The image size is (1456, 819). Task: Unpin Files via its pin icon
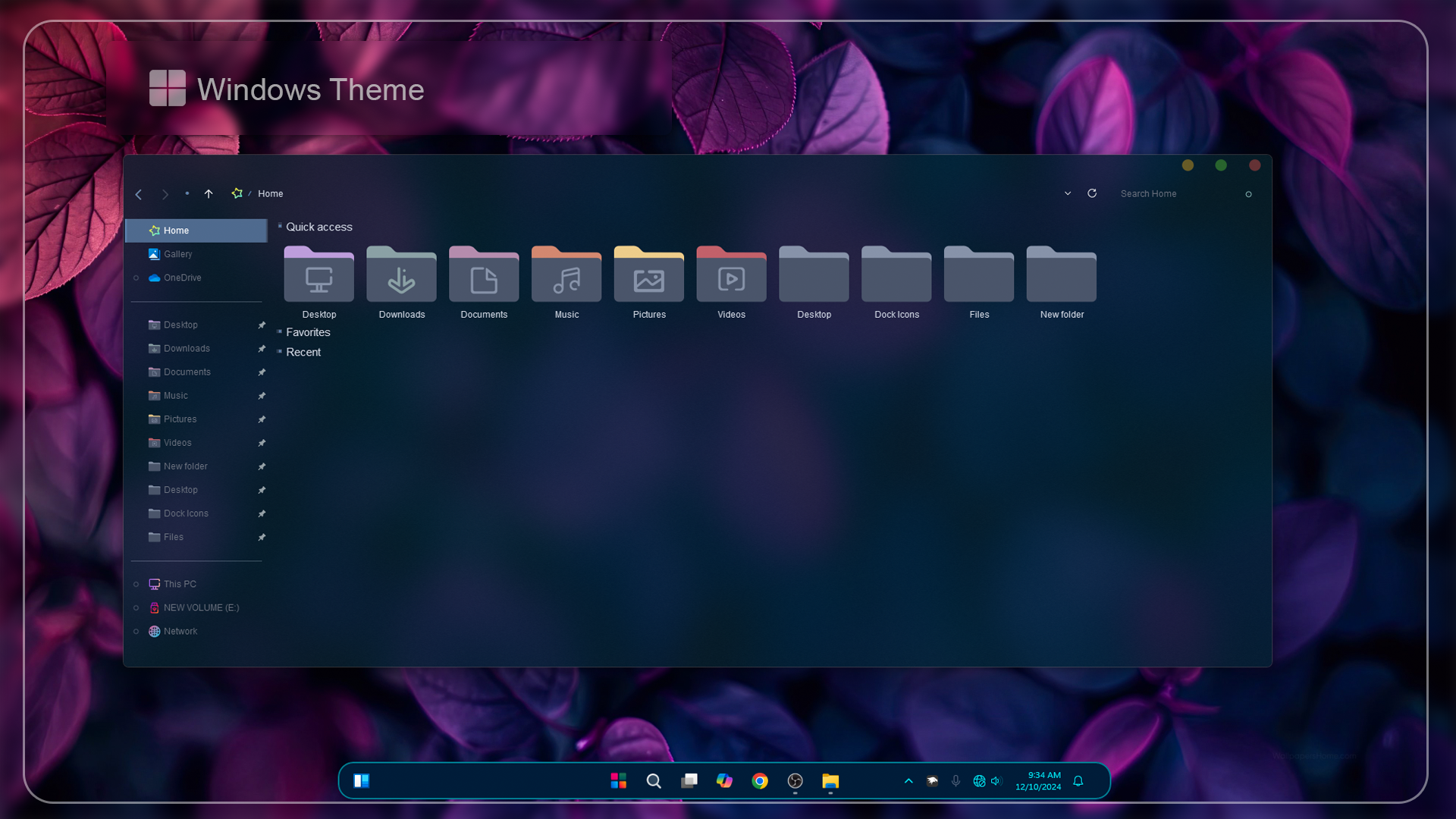tap(262, 536)
